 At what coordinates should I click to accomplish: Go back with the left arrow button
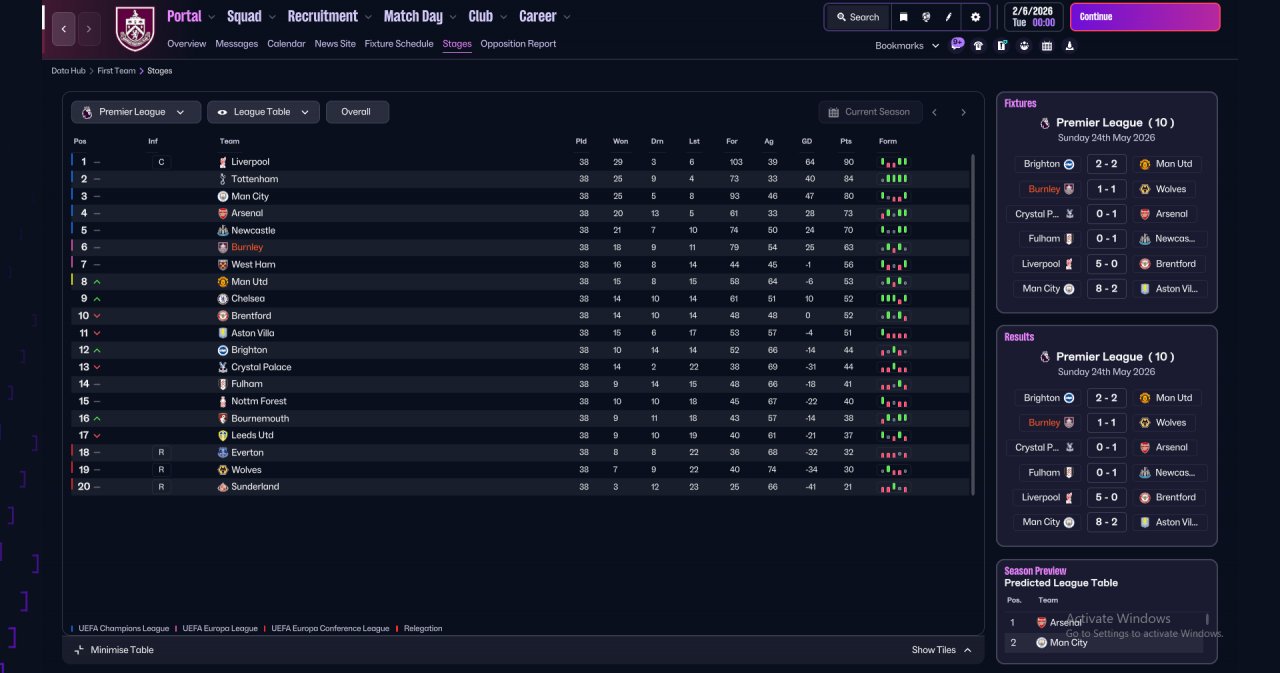click(64, 29)
